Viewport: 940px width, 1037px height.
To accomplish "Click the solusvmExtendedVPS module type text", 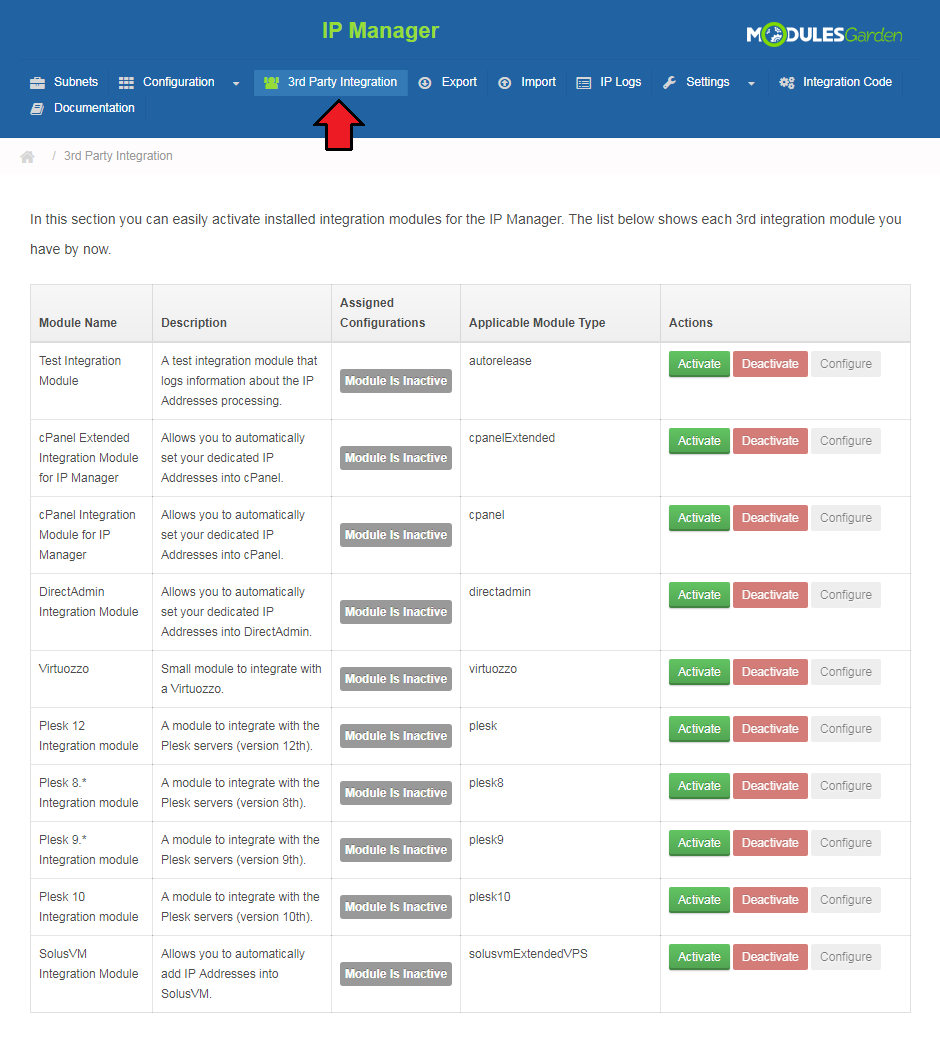I will (528, 954).
